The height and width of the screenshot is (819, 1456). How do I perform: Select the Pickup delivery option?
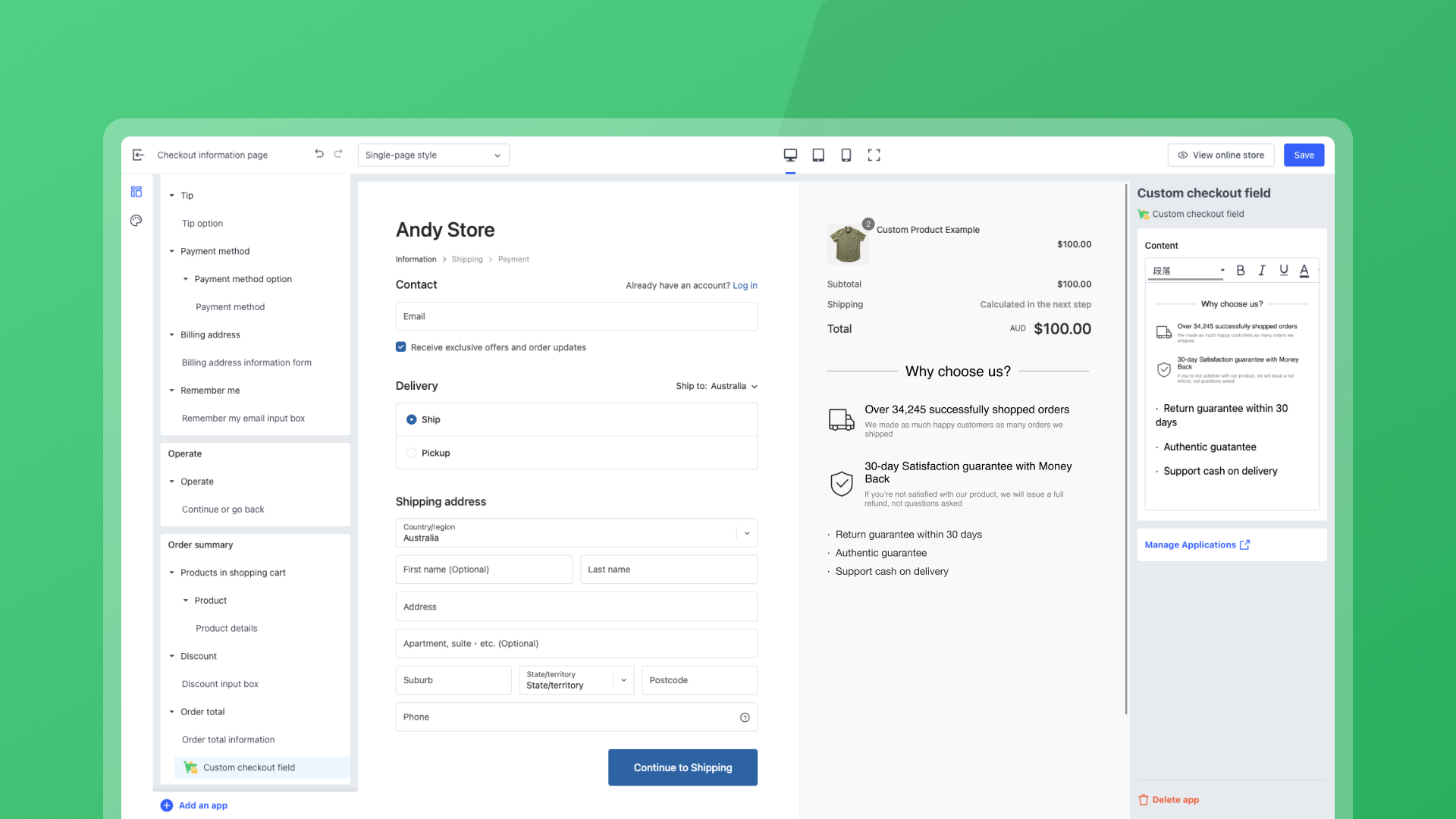[412, 453]
